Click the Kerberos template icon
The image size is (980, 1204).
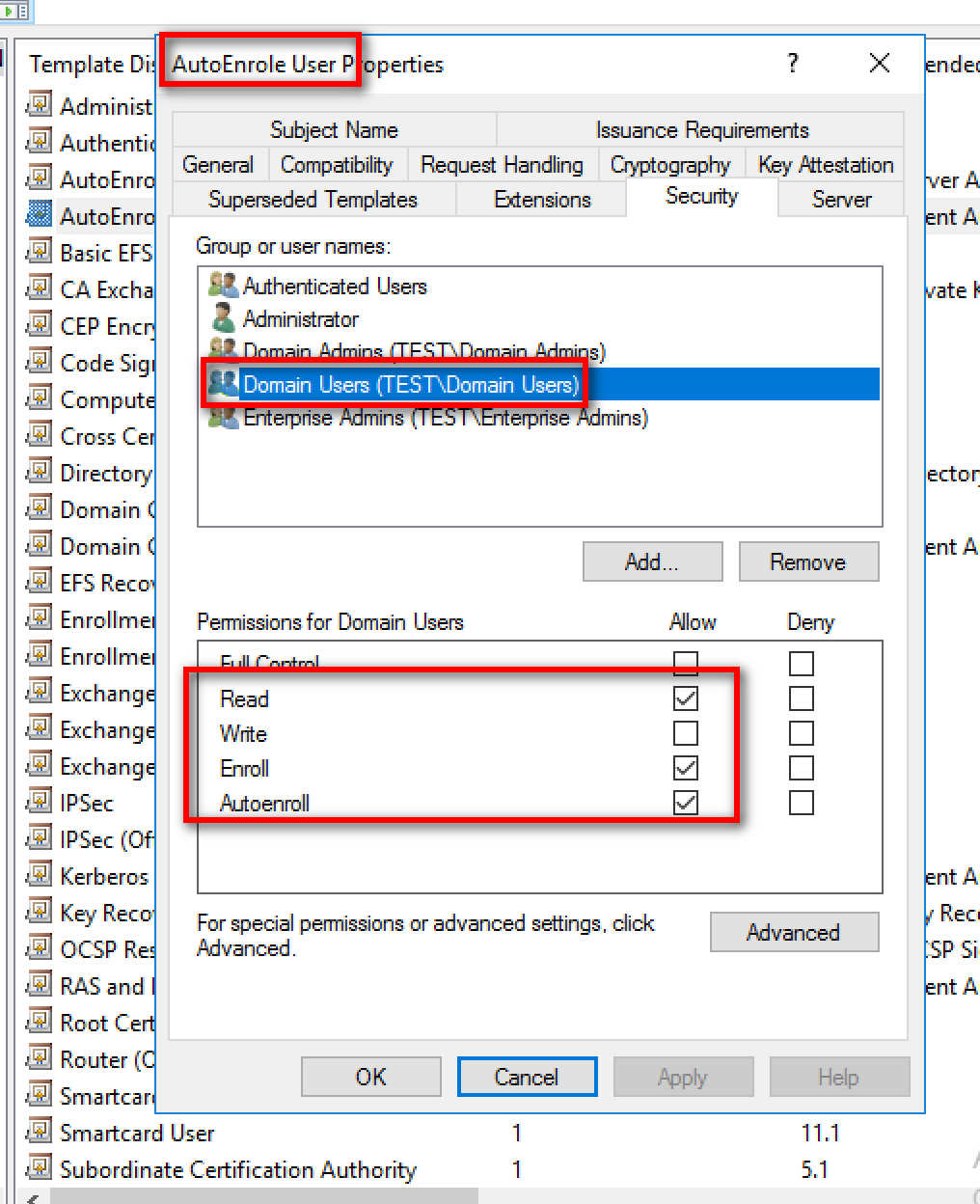pos(39,875)
